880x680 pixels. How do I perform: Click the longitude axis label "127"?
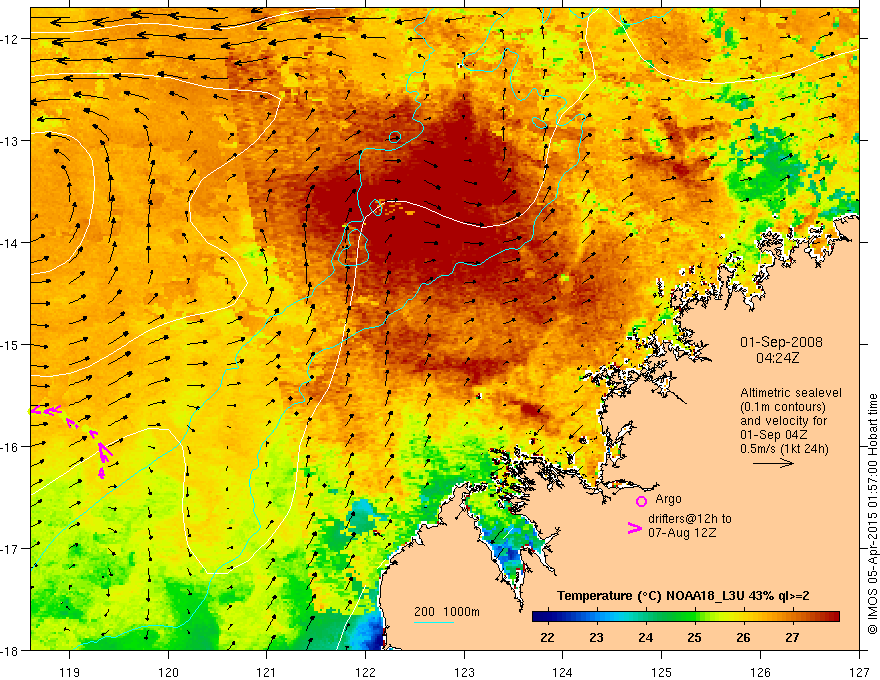coord(859,672)
